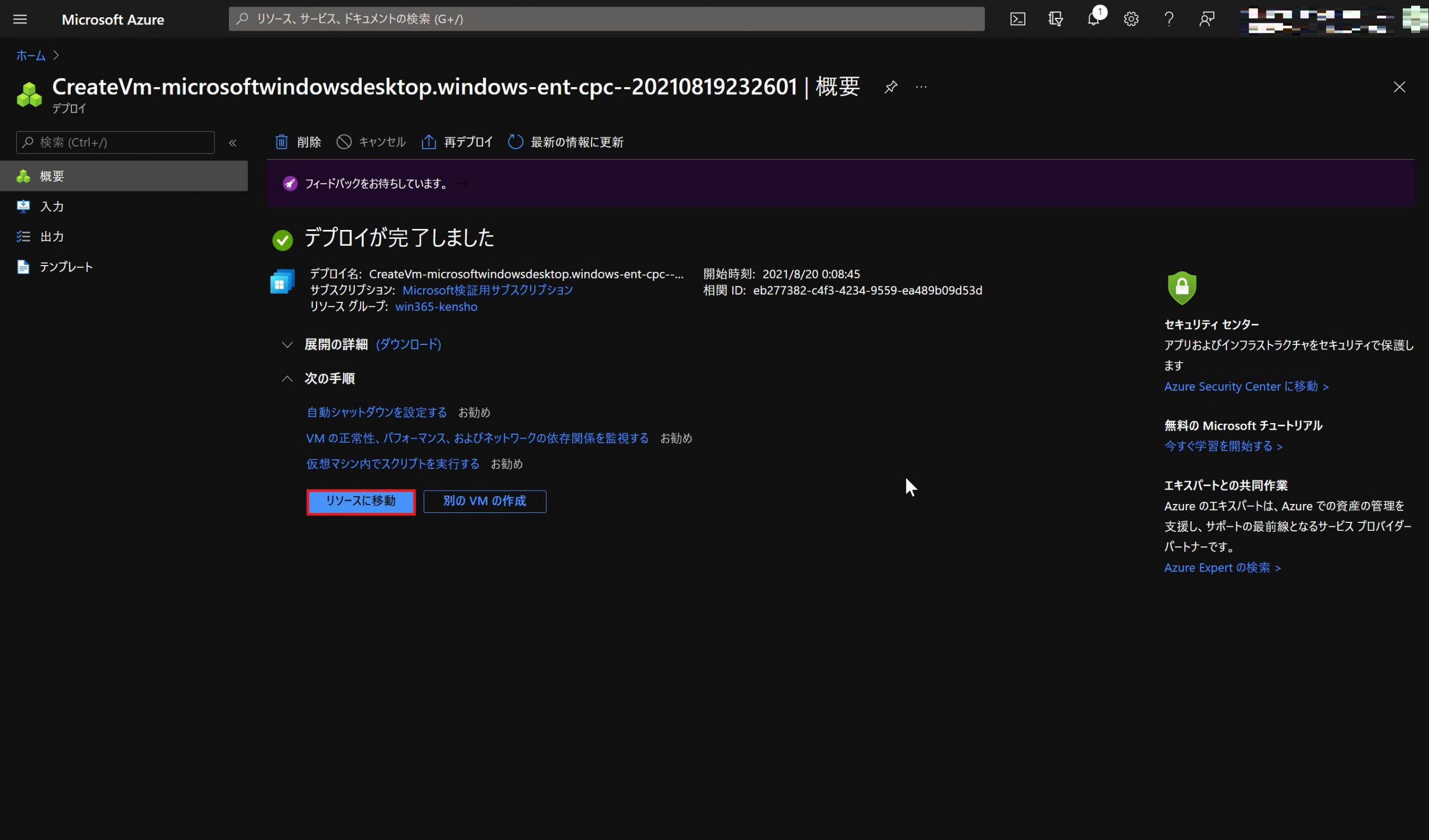This screenshot has width=1429, height=840.
Task: Click the feedback person icon
Action: tap(1207, 20)
